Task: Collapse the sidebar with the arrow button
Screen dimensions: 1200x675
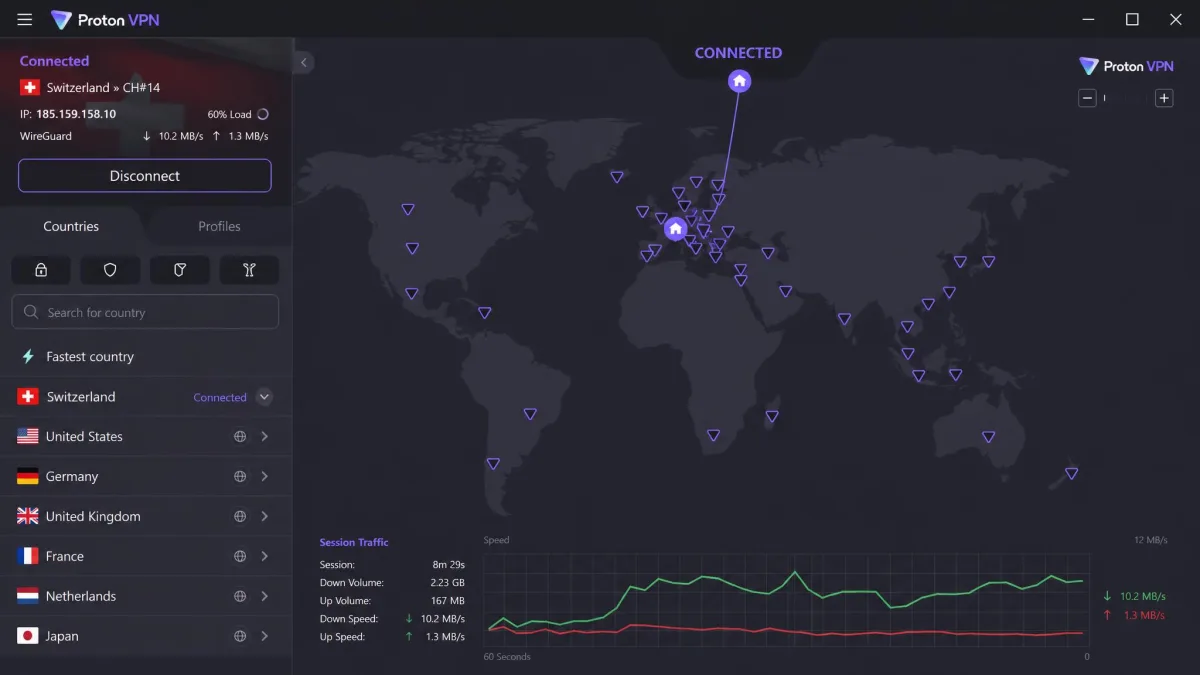Action: pyautogui.click(x=304, y=62)
